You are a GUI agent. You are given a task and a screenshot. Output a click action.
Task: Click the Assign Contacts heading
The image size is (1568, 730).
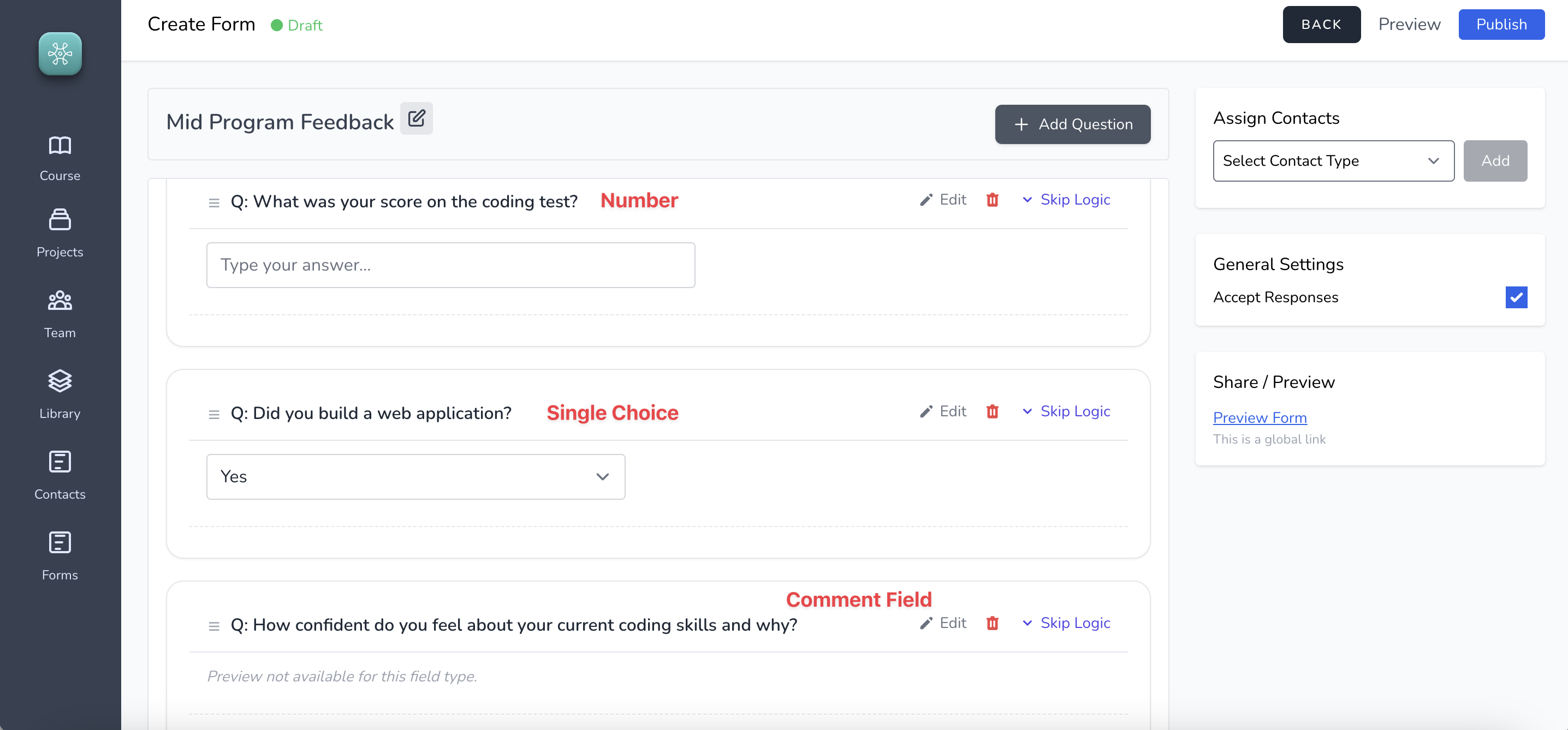[1276, 118]
